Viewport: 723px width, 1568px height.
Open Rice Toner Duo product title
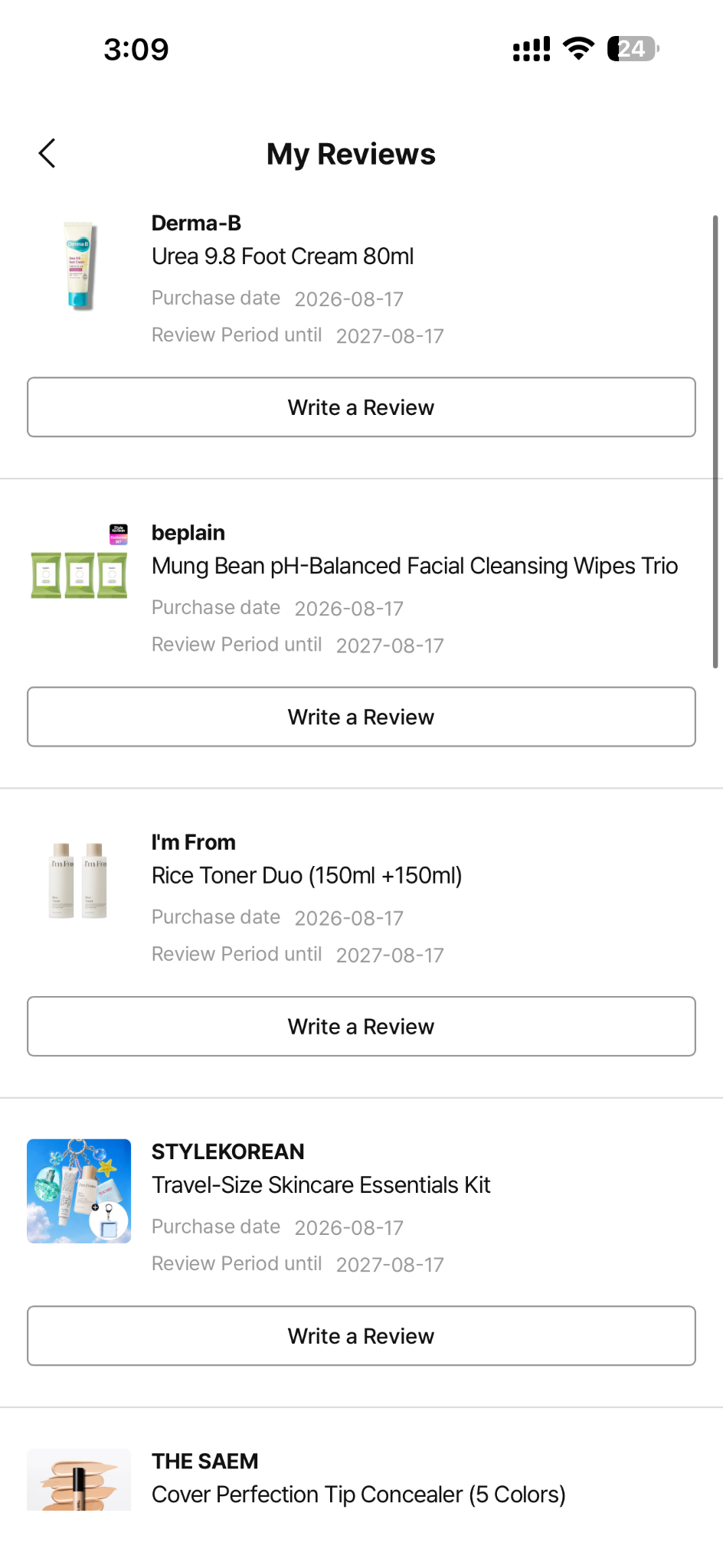pyautogui.click(x=306, y=875)
